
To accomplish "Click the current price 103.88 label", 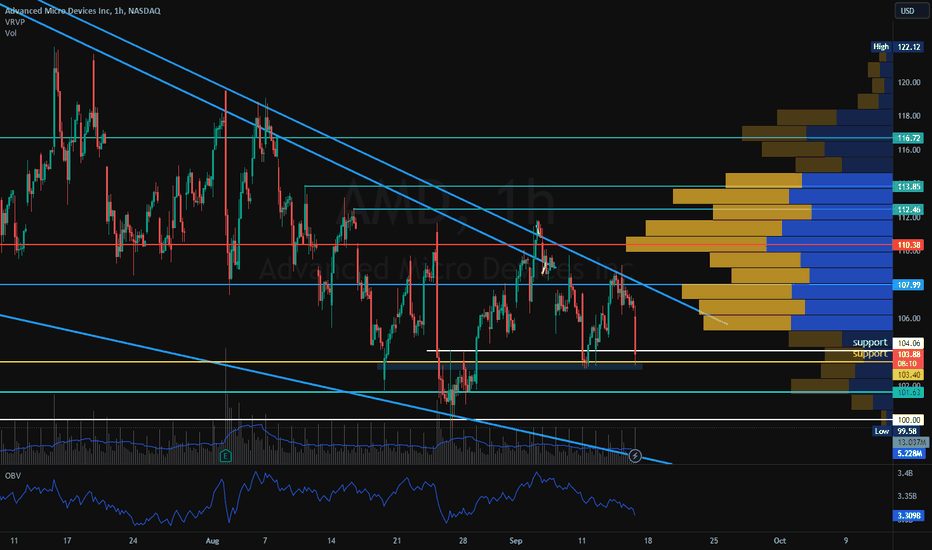I will (x=909, y=354).
